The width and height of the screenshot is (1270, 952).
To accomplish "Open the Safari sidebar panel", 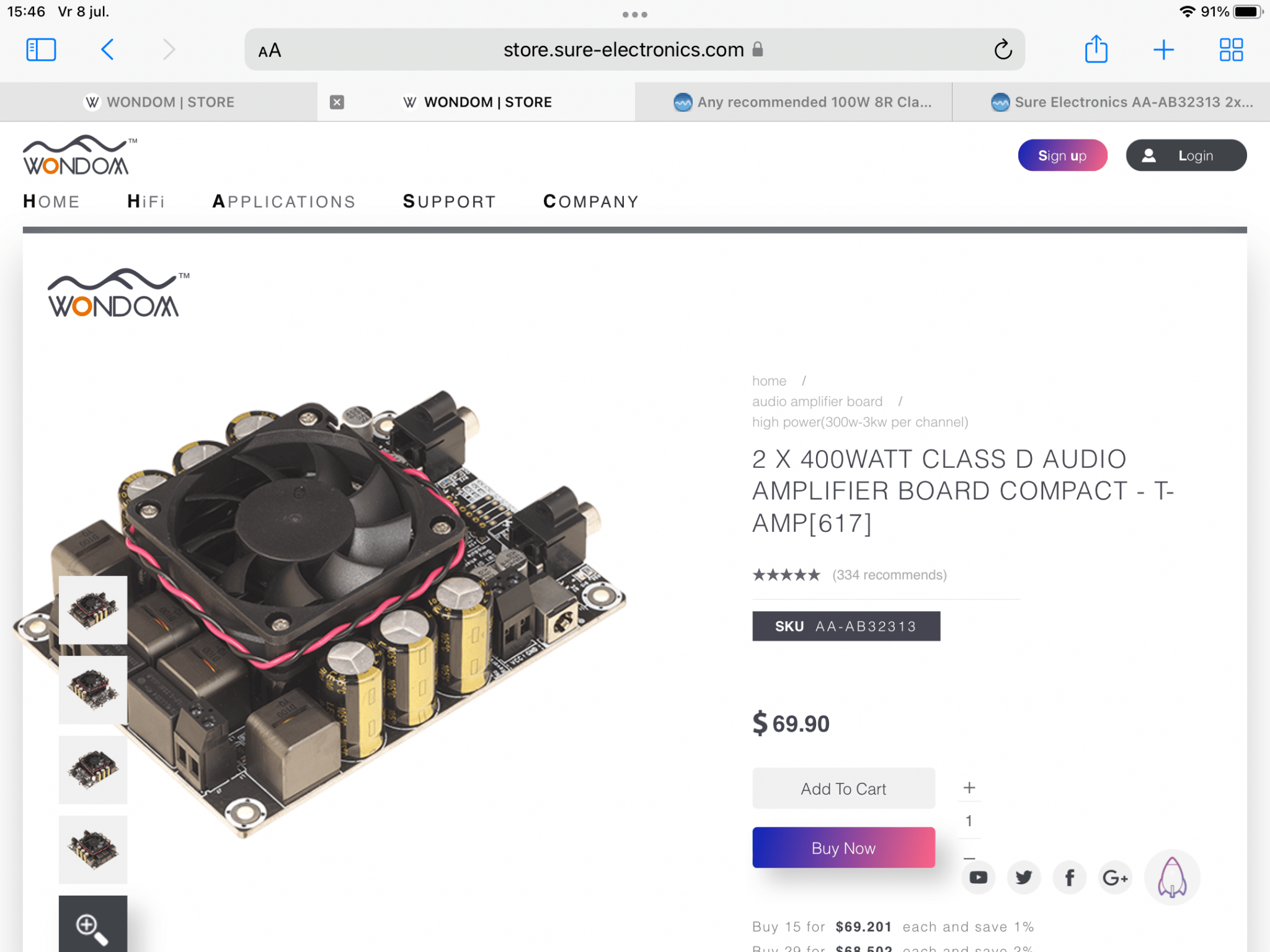I will (x=41, y=50).
